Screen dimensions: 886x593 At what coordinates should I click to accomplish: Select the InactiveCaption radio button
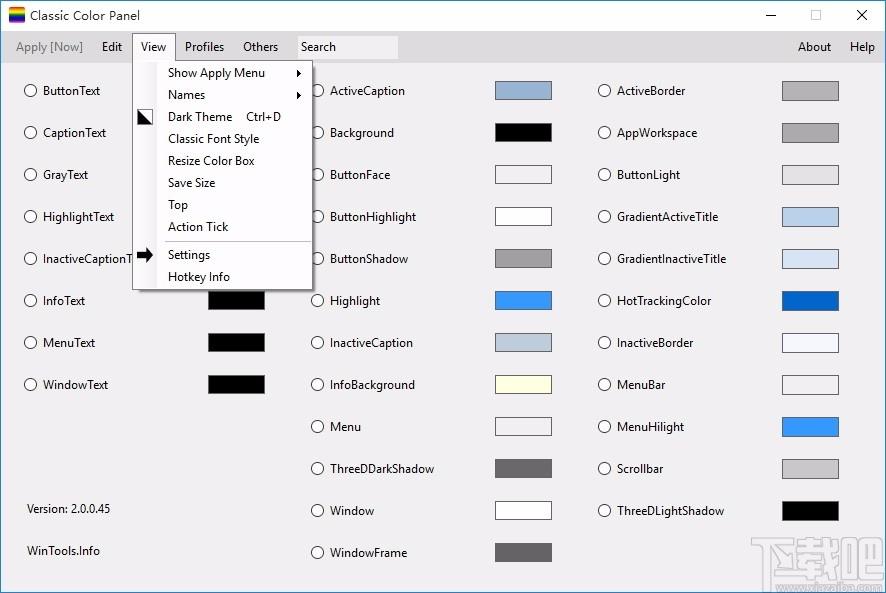(318, 343)
